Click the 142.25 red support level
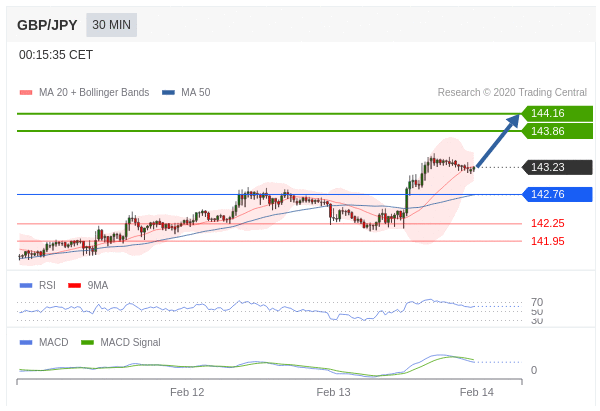The image size is (600, 411). (x=547, y=223)
